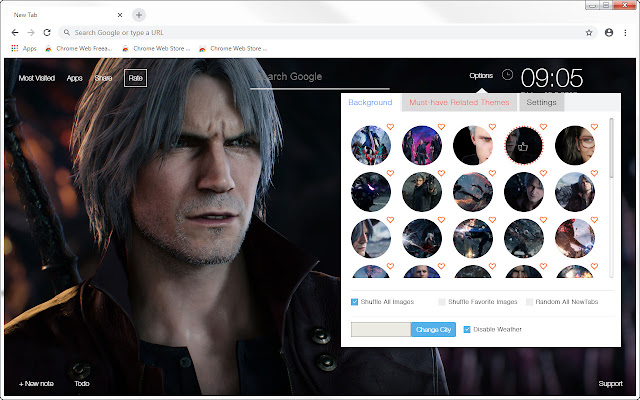The height and width of the screenshot is (400, 640).
Task: Click the clock icon beside the time
Action: (x=507, y=75)
